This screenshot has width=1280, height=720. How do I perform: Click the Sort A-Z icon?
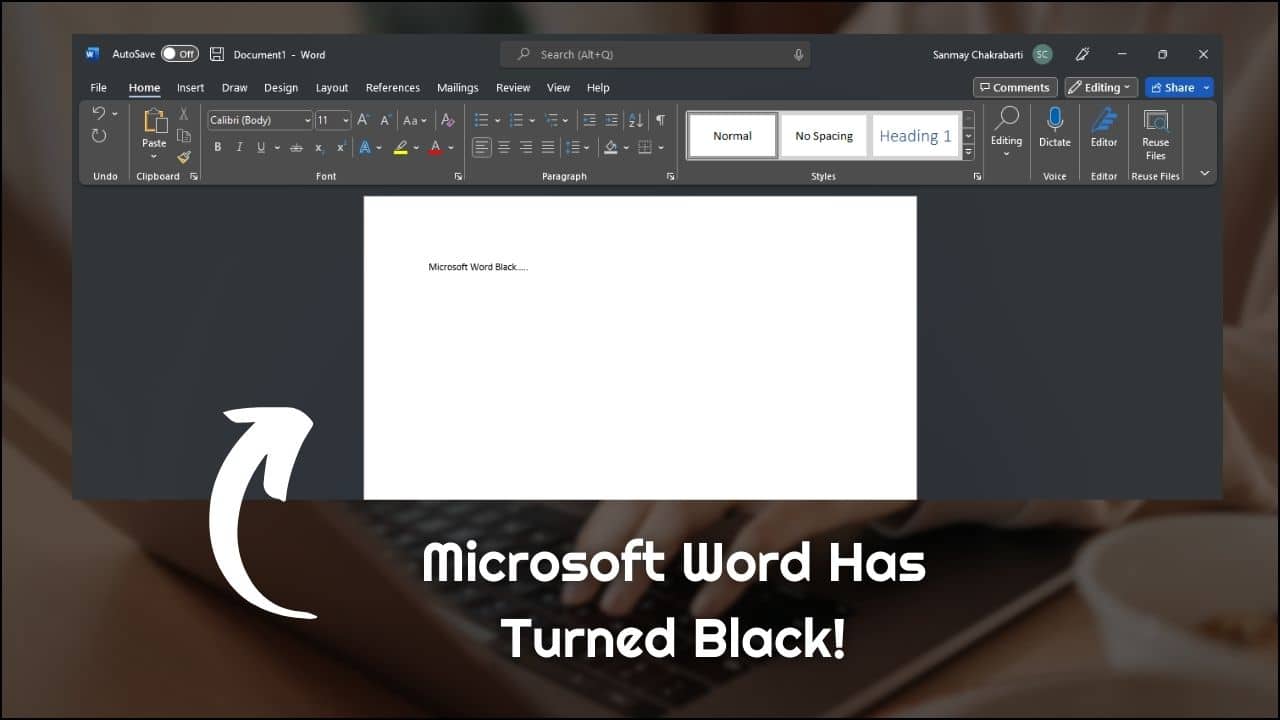pyautogui.click(x=636, y=120)
